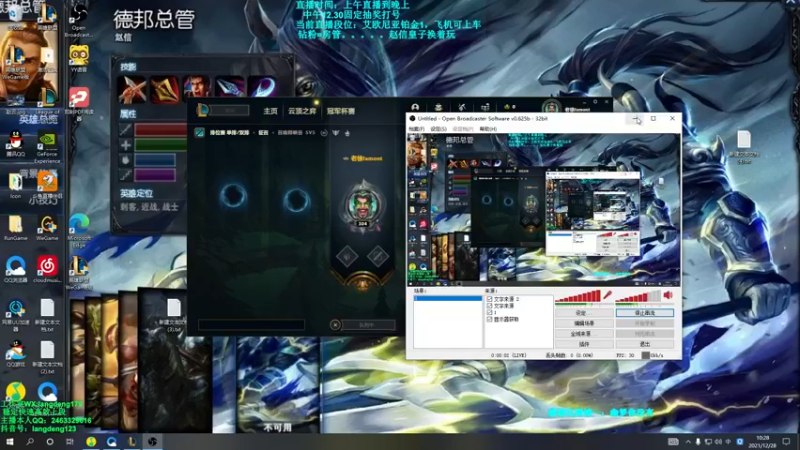Image resolution: width=800 pixels, height=450 pixels.
Task: Switch to 主页 tab in League client
Action: 270,111
